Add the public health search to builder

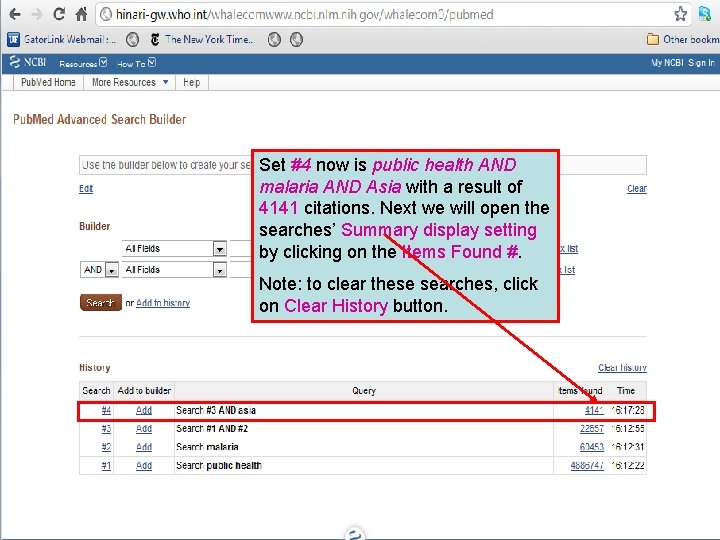point(144,465)
